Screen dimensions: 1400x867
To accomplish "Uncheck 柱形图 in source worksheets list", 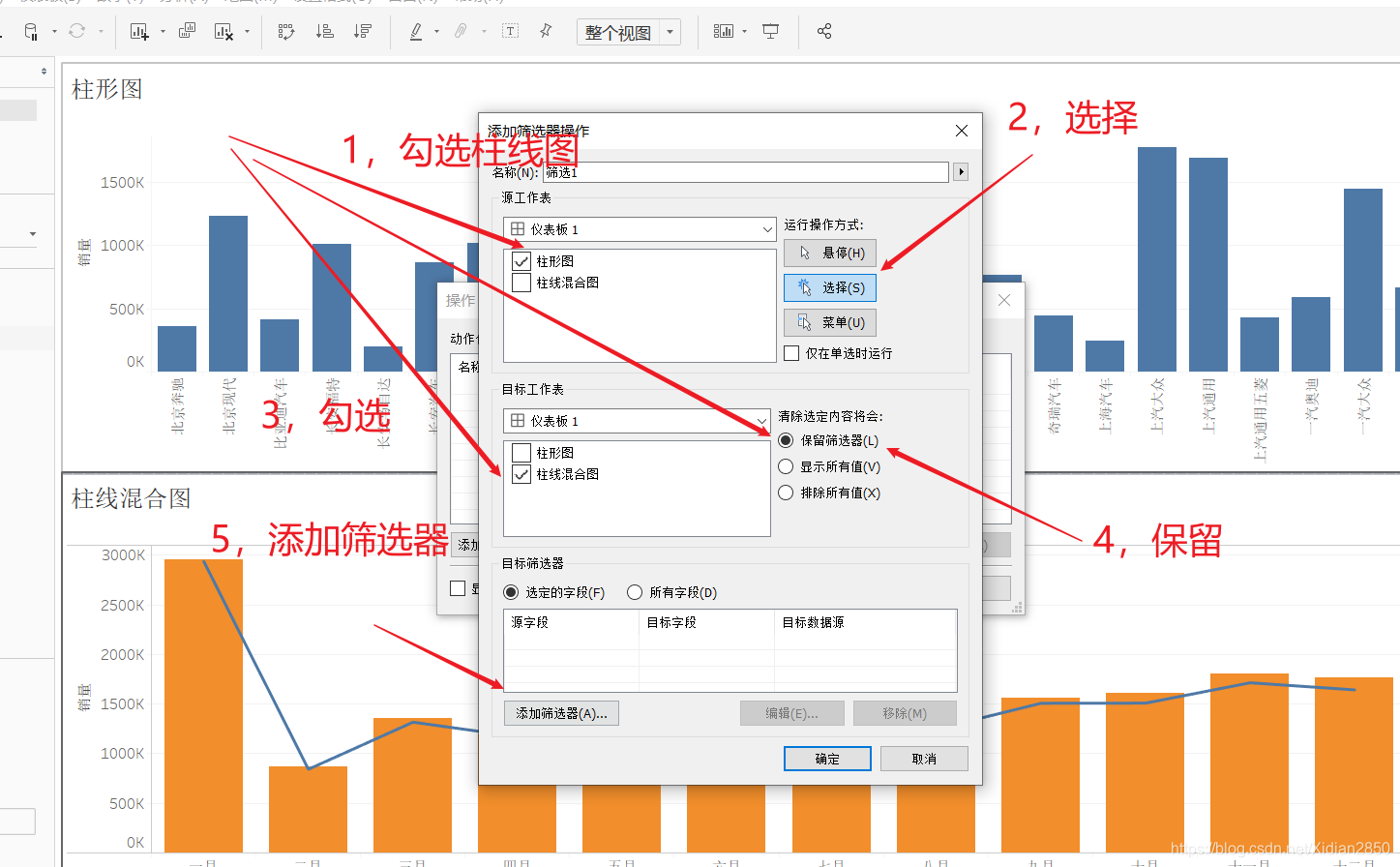I will (x=521, y=261).
